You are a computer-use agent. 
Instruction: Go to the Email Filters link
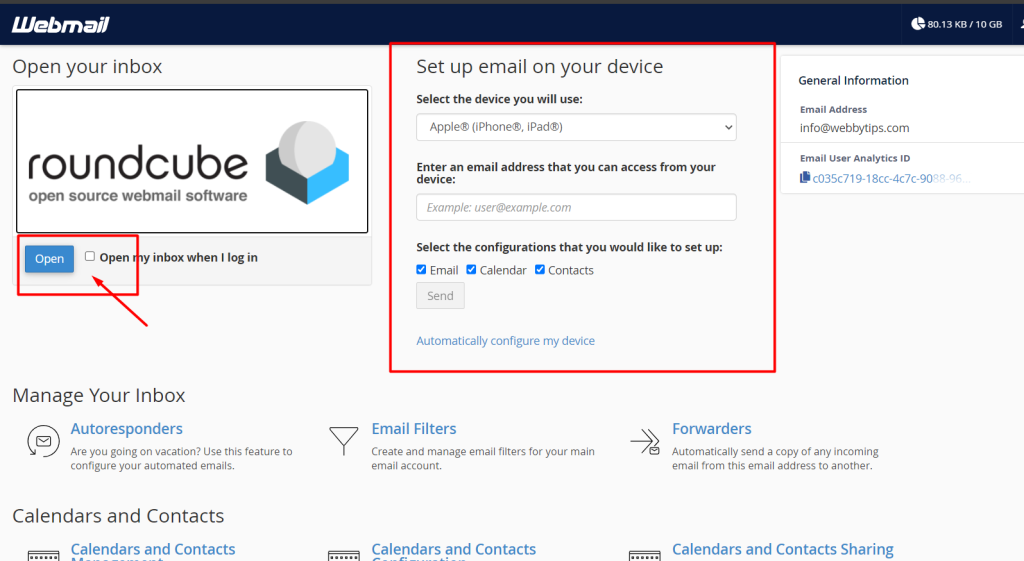(x=413, y=429)
